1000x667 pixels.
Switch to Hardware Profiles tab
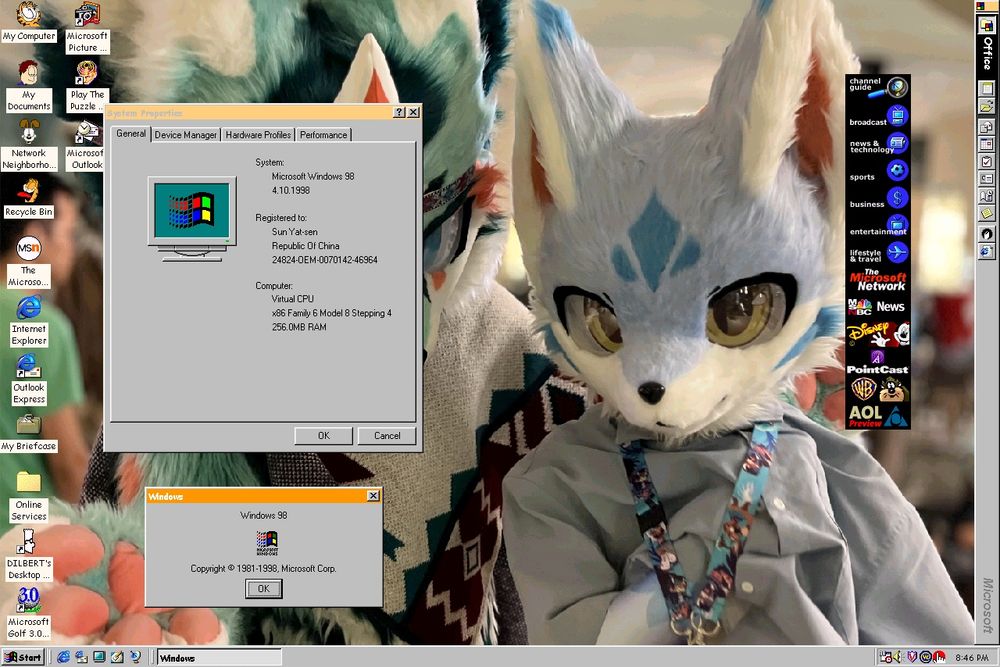[258, 135]
